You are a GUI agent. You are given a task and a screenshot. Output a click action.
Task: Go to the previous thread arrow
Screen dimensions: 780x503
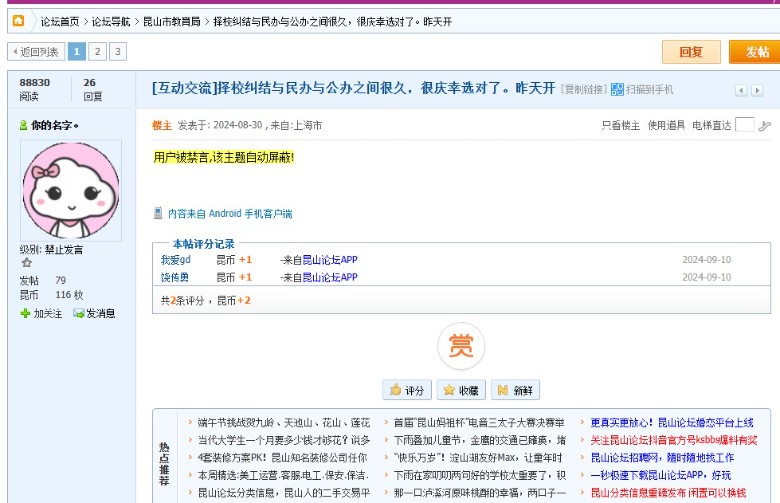pos(741,90)
